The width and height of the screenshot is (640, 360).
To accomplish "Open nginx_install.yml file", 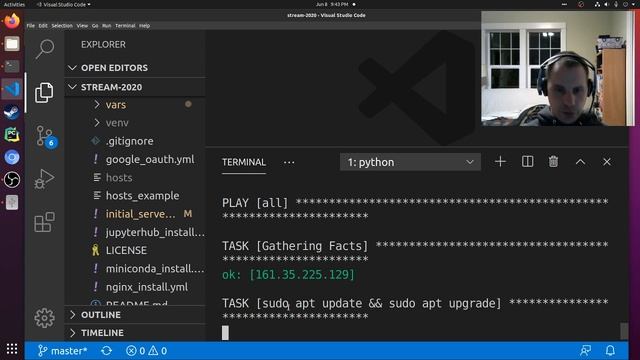I will point(135,287).
